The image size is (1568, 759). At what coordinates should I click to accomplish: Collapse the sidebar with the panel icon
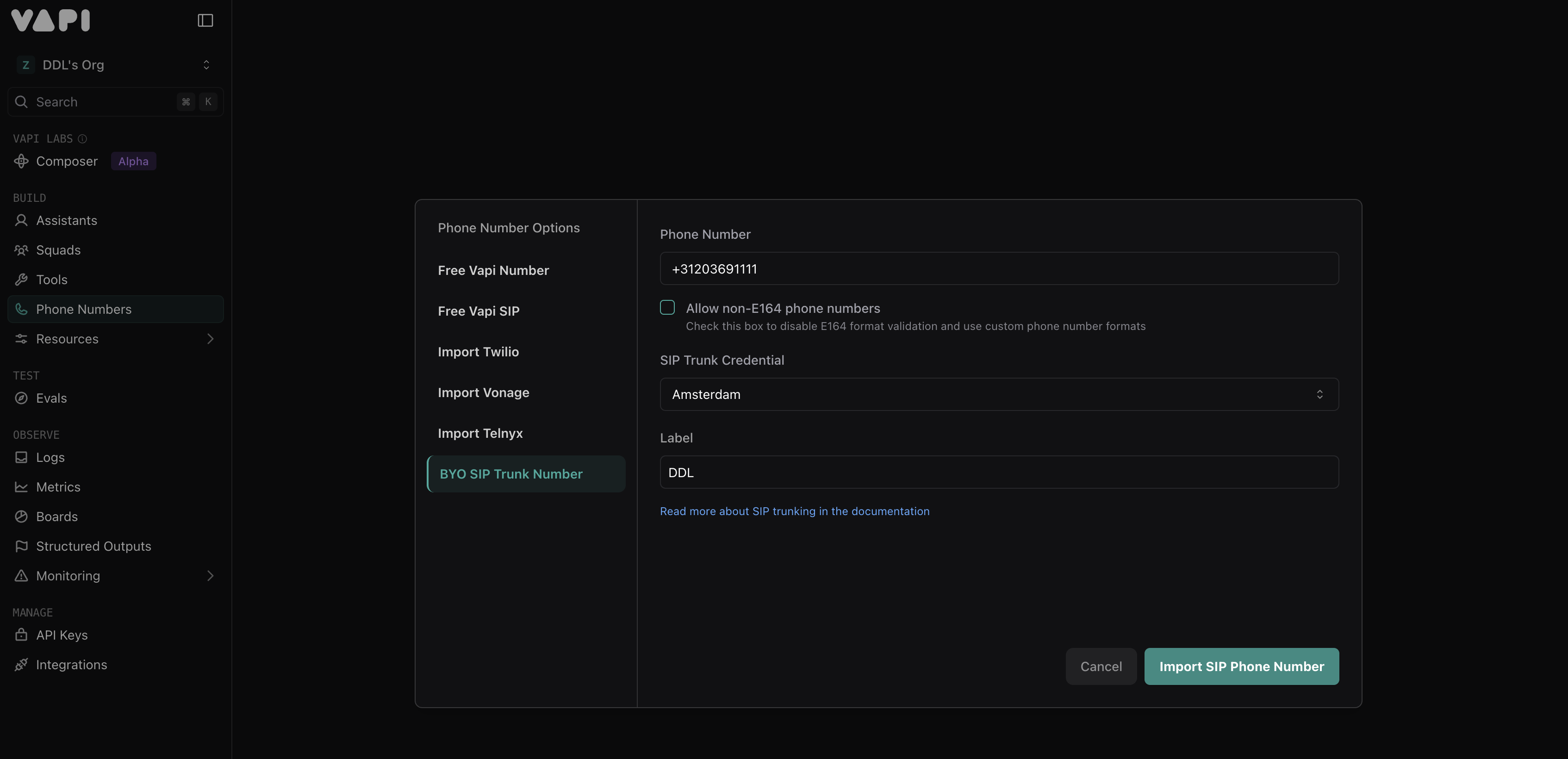click(205, 21)
